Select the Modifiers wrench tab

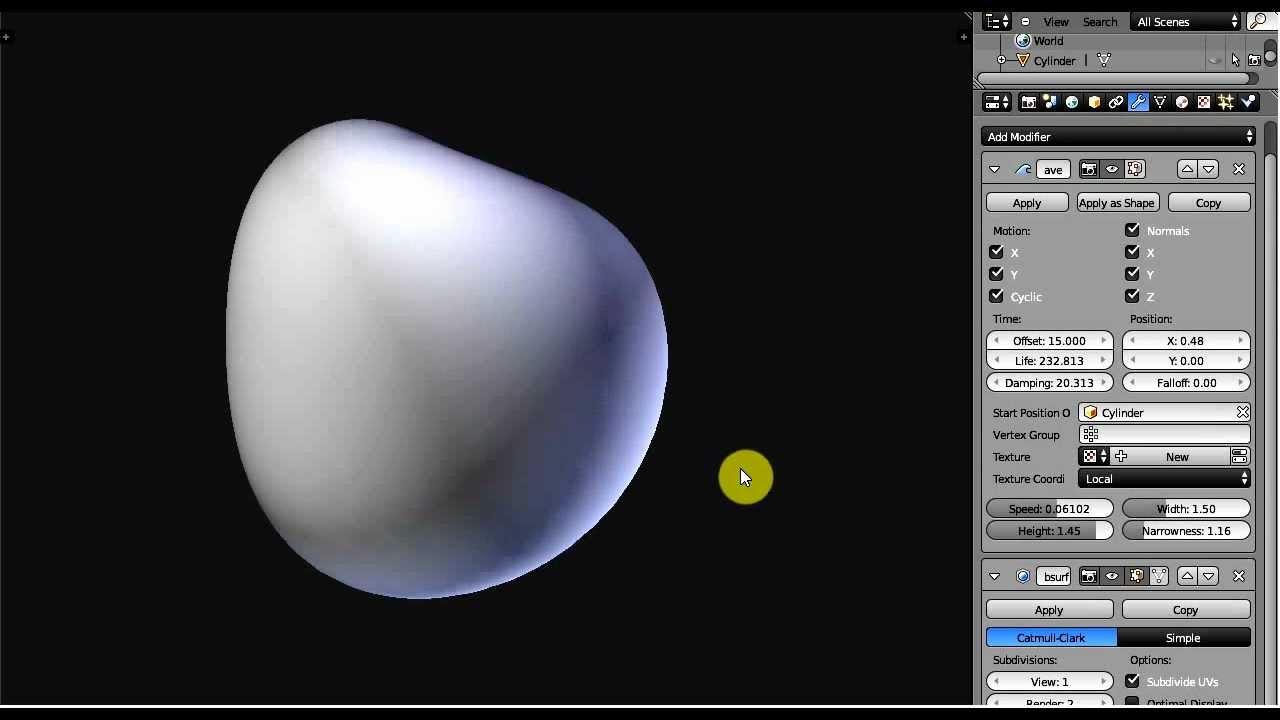(x=1138, y=102)
